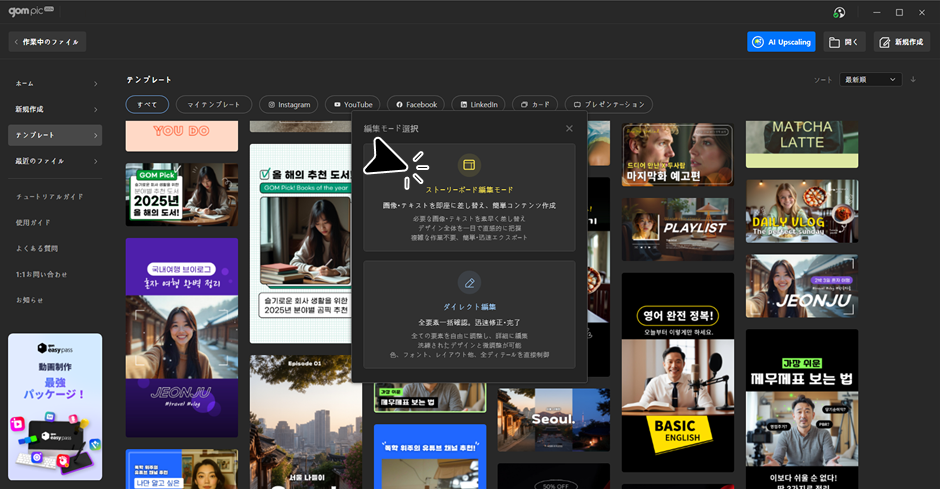
Task: Filter templates by Instagram
Action: 288,104
